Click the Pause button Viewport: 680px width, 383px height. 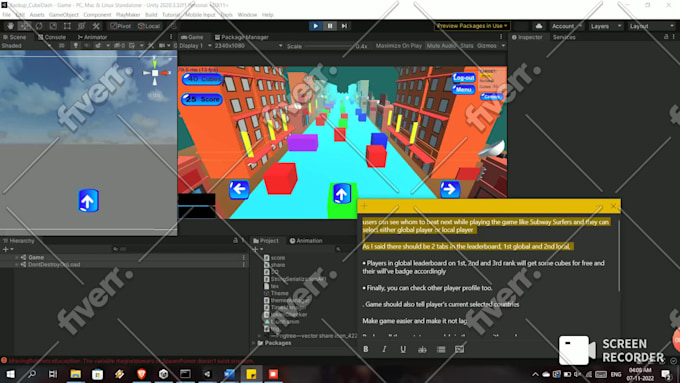(x=330, y=26)
